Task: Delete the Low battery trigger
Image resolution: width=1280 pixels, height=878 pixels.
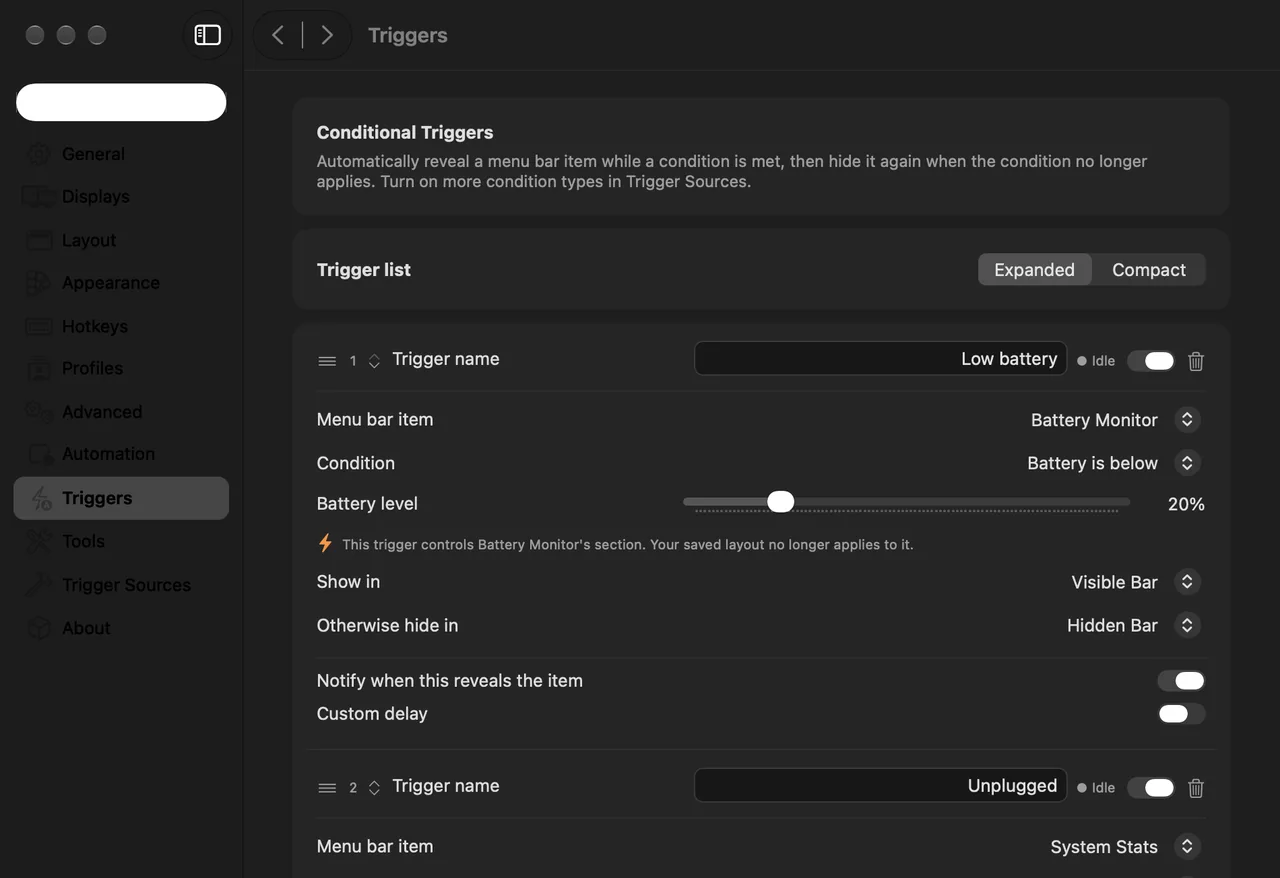Action: click(1196, 361)
